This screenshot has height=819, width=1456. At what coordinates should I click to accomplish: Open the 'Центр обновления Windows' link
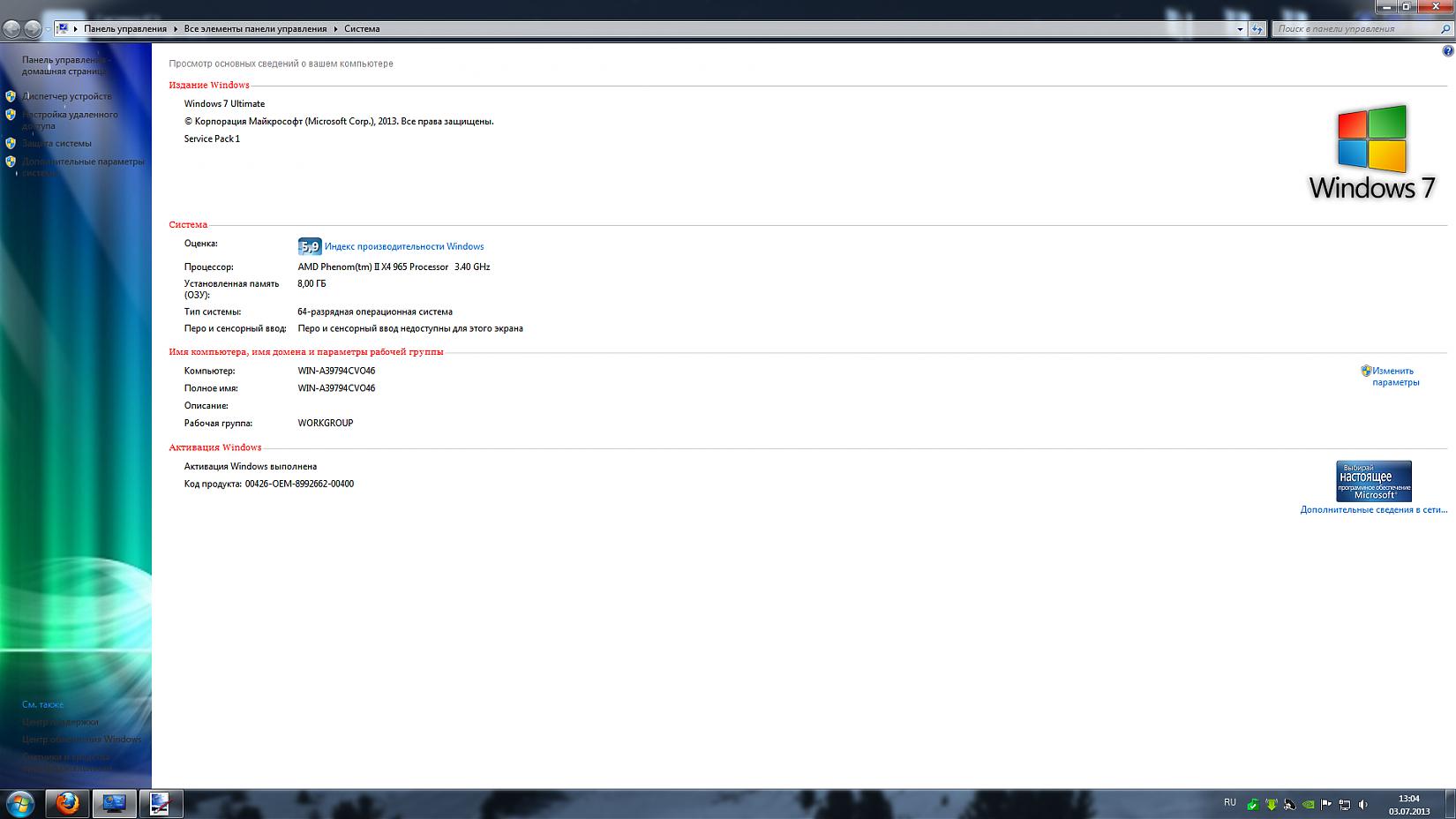pos(81,740)
